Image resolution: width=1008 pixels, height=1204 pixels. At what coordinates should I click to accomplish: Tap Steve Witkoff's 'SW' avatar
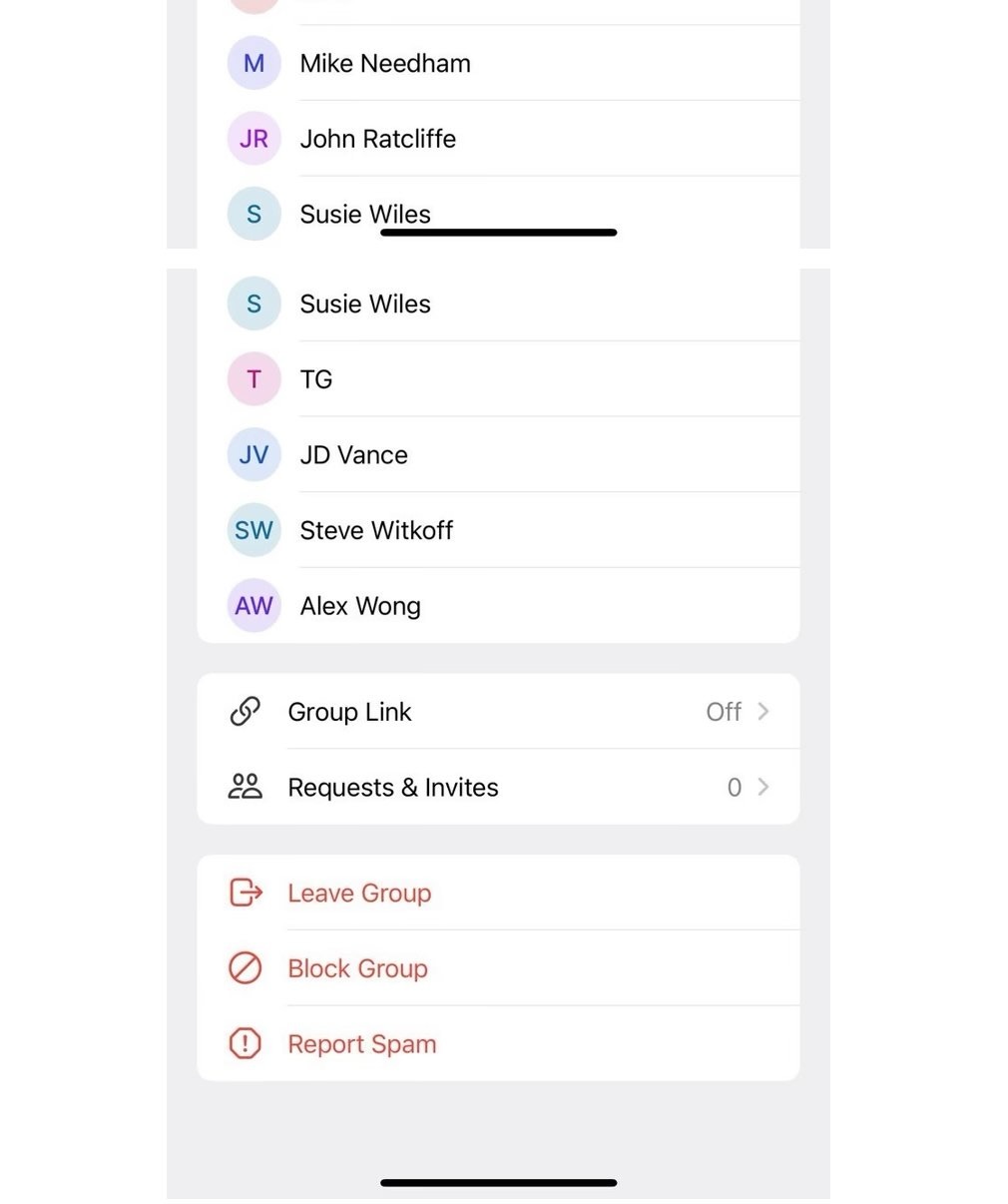click(253, 530)
